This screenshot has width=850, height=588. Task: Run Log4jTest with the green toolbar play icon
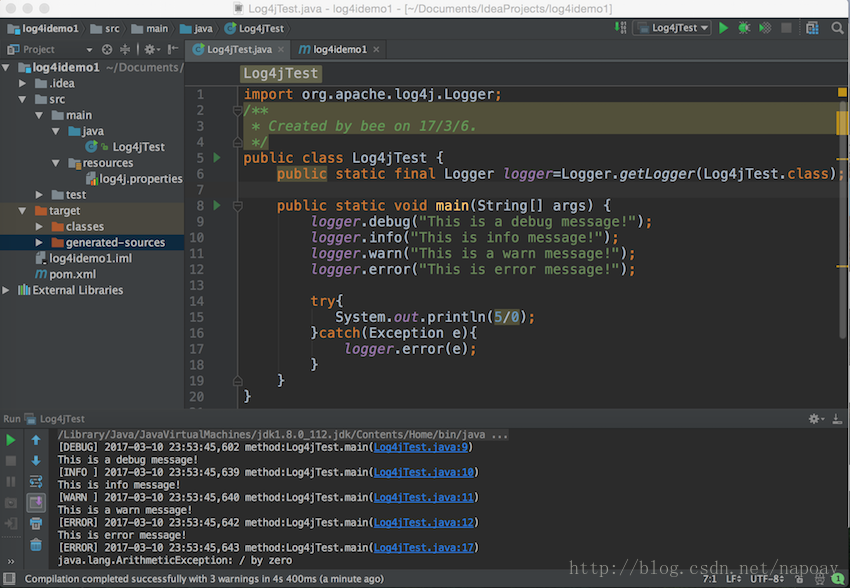(723, 28)
